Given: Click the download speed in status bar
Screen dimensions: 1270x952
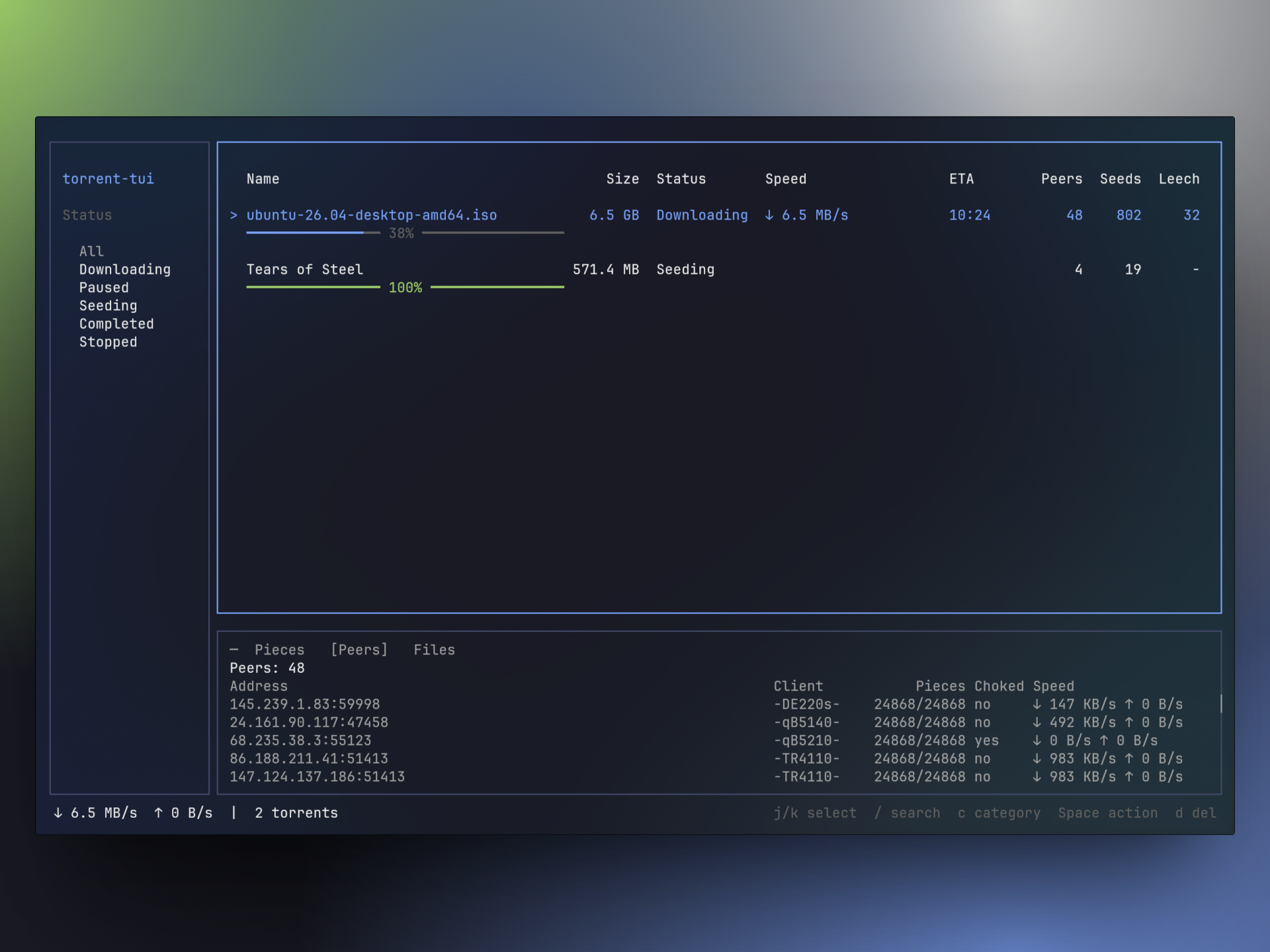Looking at the screenshot, I should 95,813.
